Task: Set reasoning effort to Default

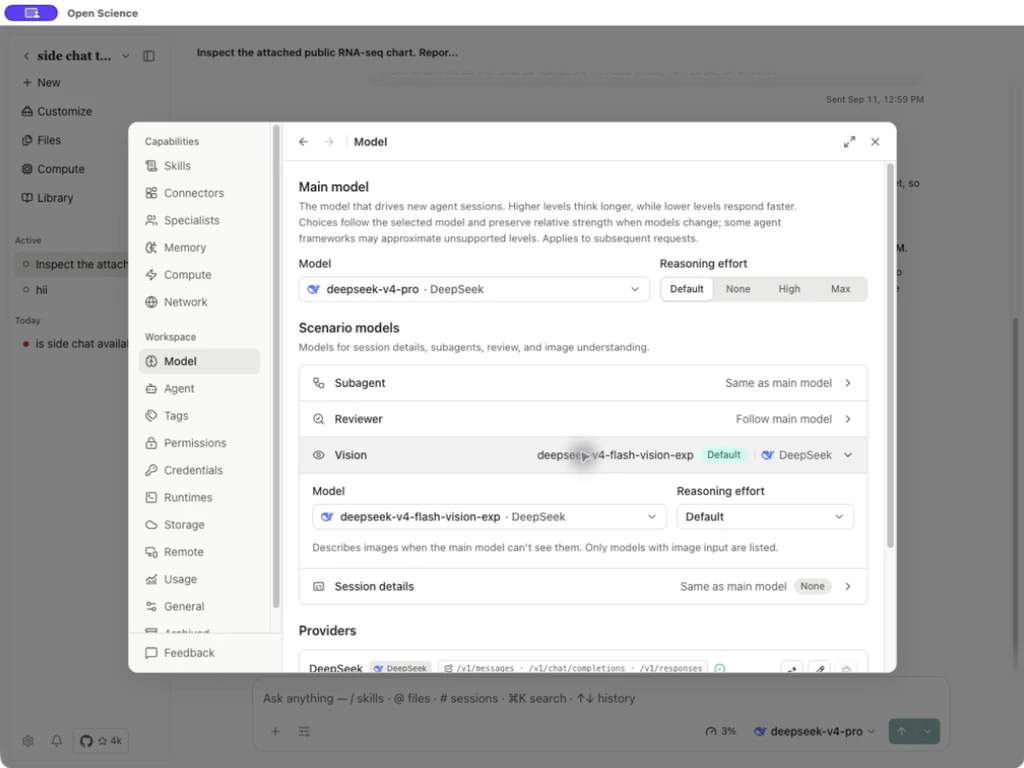Action: tap(686, 289)
